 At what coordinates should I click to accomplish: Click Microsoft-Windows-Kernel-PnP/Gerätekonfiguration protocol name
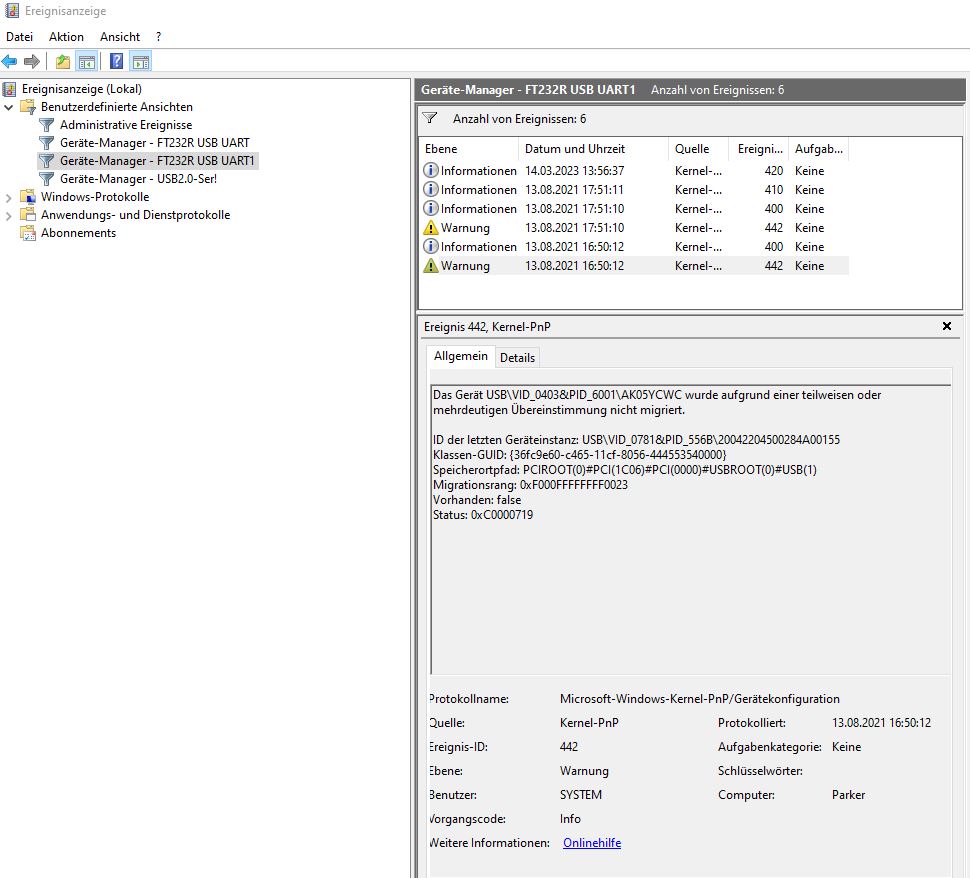700,699
